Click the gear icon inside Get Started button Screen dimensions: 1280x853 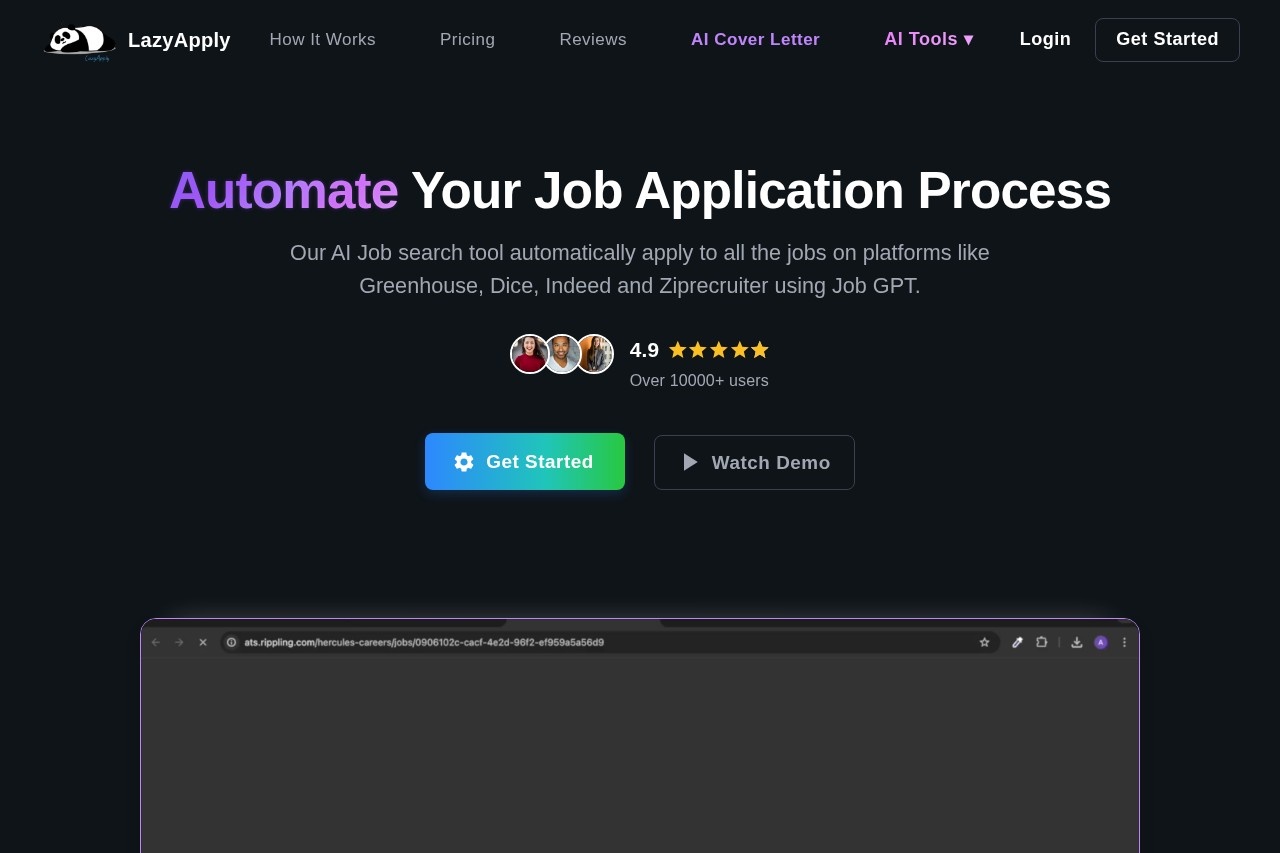pos(464,461)
